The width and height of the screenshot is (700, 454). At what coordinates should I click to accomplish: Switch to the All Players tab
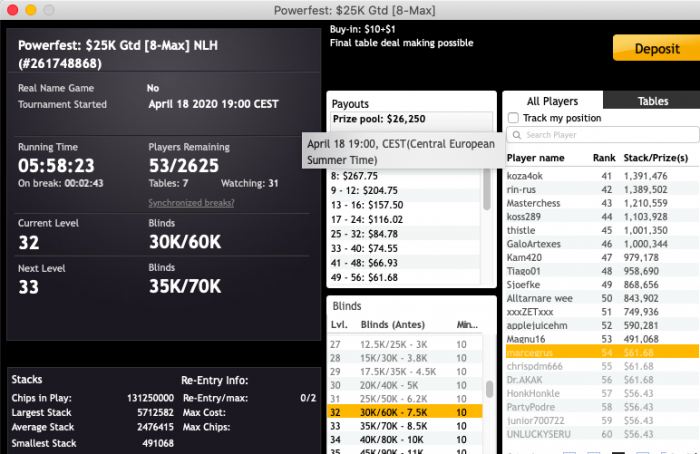pyautogui.click(x=552, y=101)
